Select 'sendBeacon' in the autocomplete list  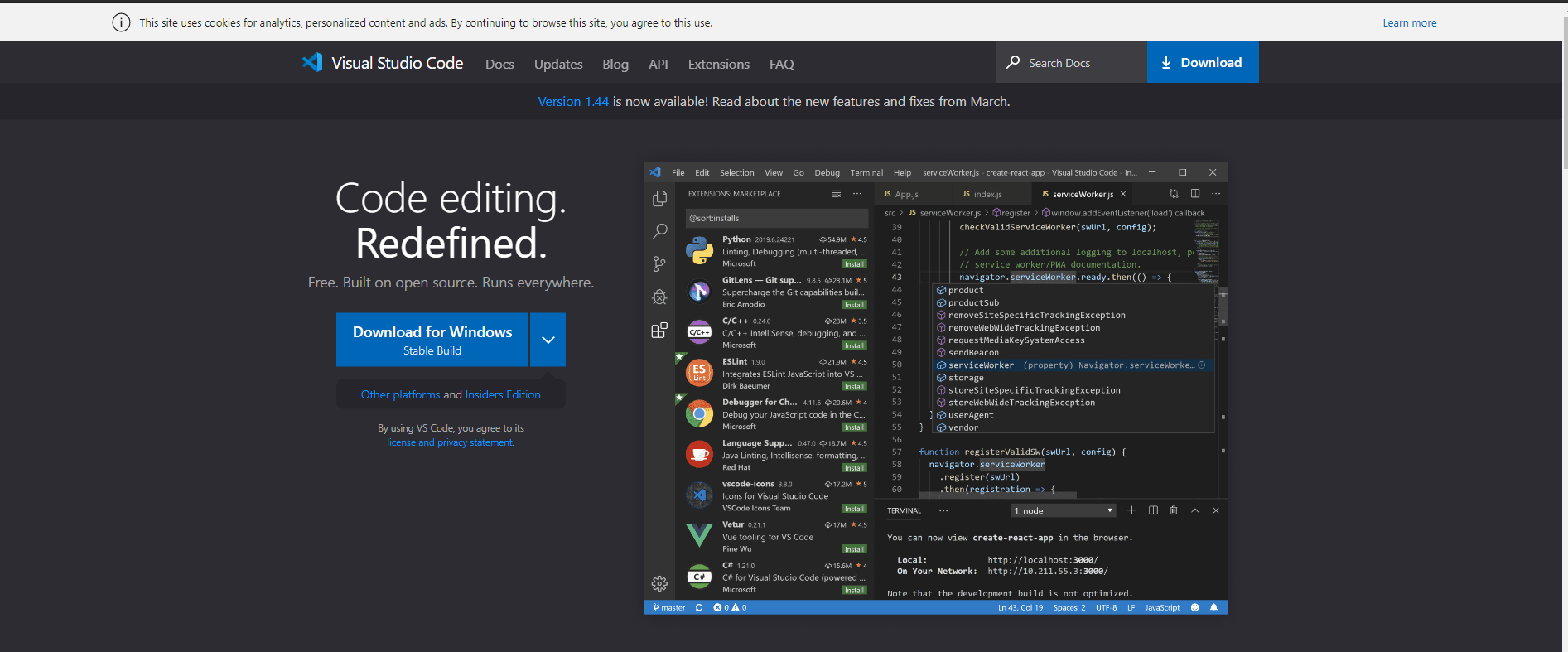(x=1073, y=352)
